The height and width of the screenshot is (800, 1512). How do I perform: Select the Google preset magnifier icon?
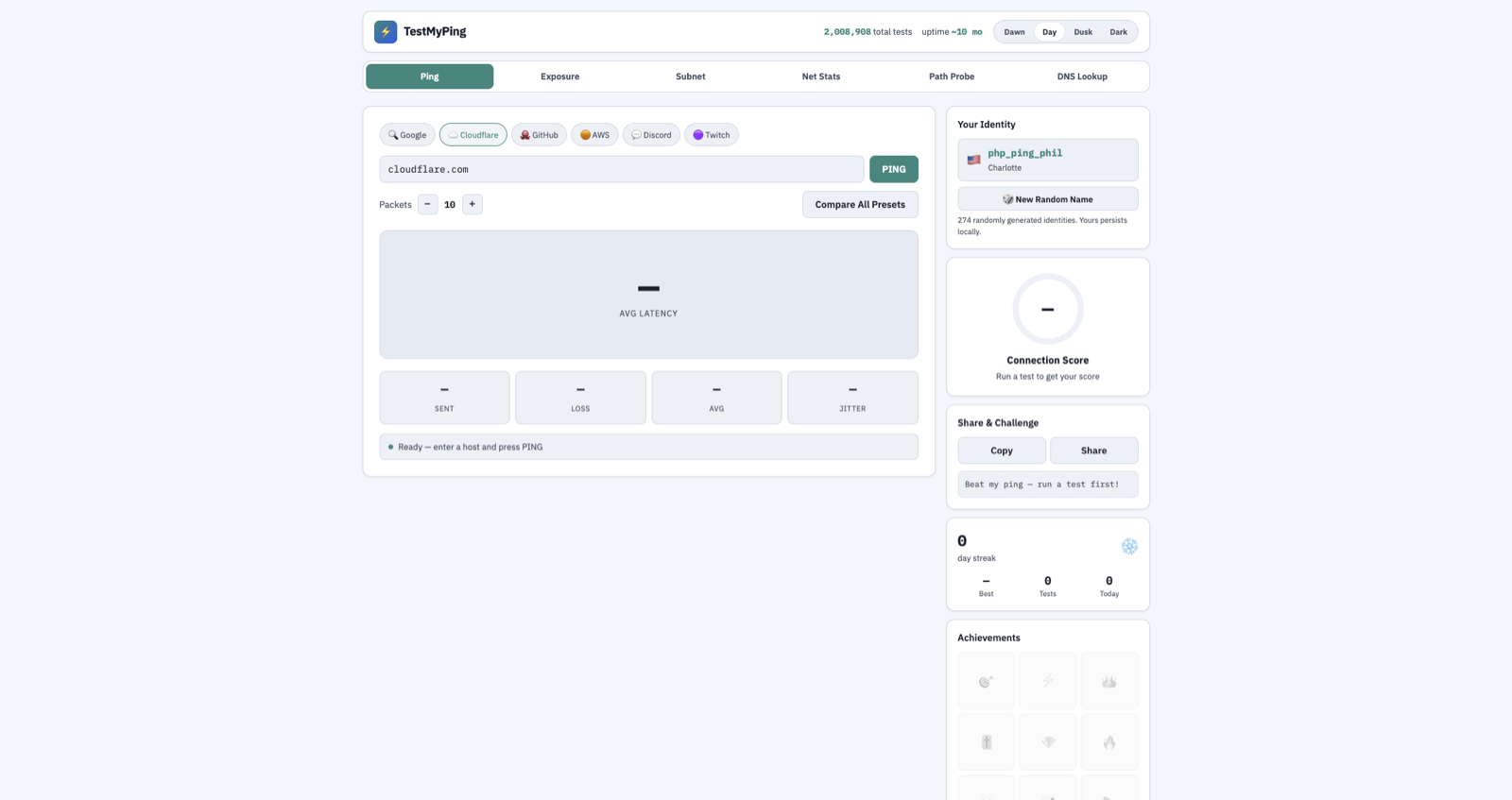[x=393, y=135]
